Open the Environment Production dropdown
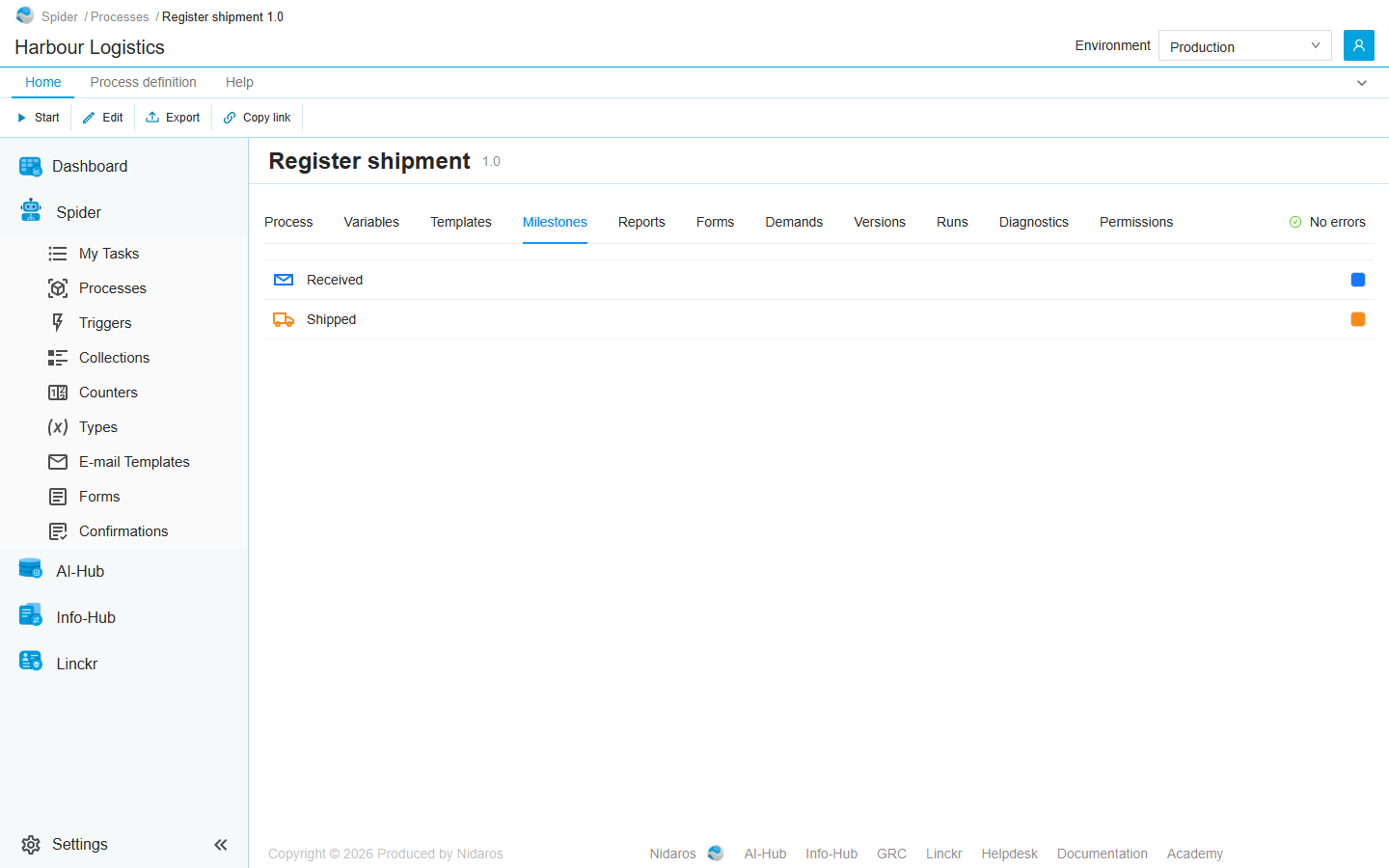Viewport: 1389px width, 868px height. coord(1244,45)
